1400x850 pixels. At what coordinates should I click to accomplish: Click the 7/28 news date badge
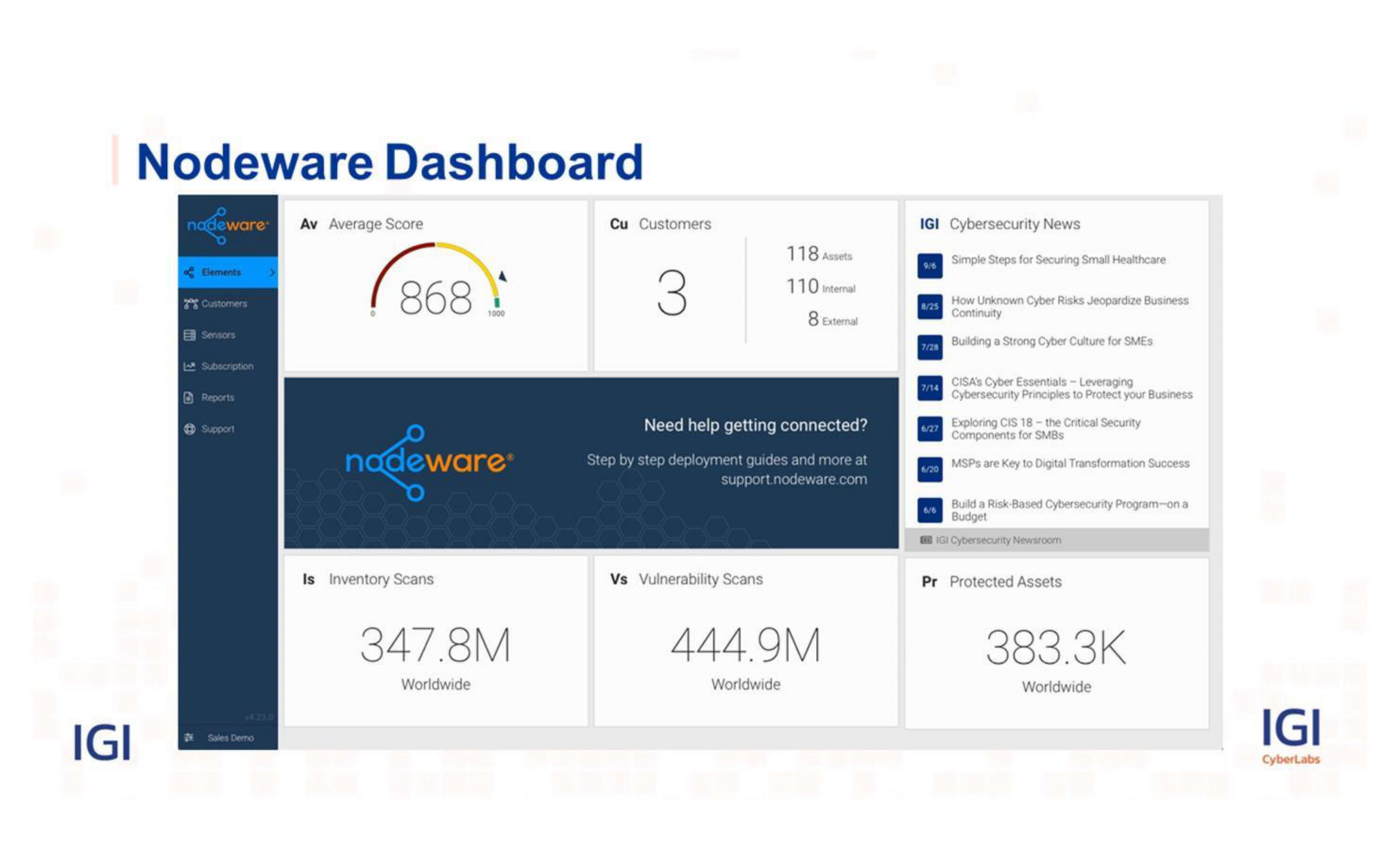(x=930, y=347)
